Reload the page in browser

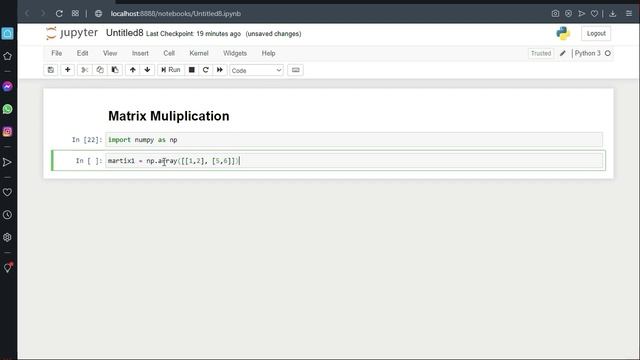(59, 13)
